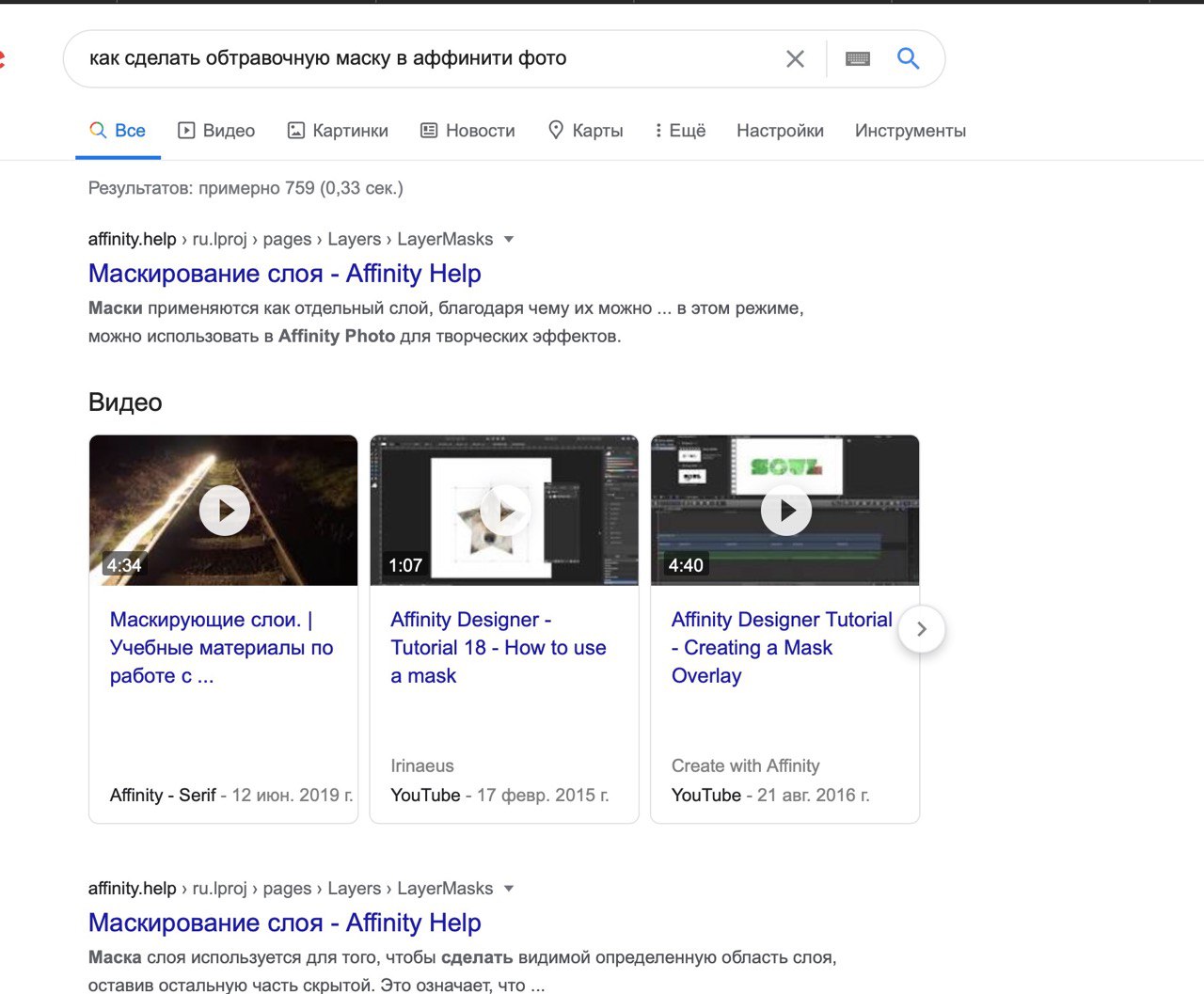Play the 4:34 Маскирующие слои video thumbnail
This screenshot has width=1204, height=994.
(224, 511)
